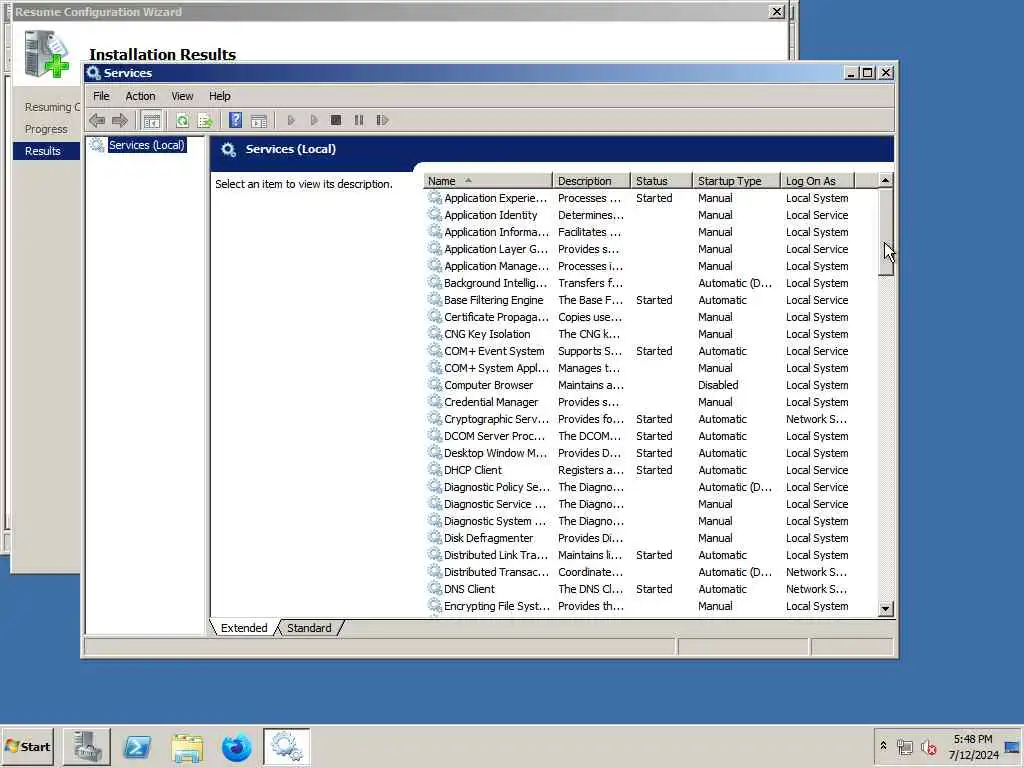Show hidden tray icons arrow

(x=883, y=746)
